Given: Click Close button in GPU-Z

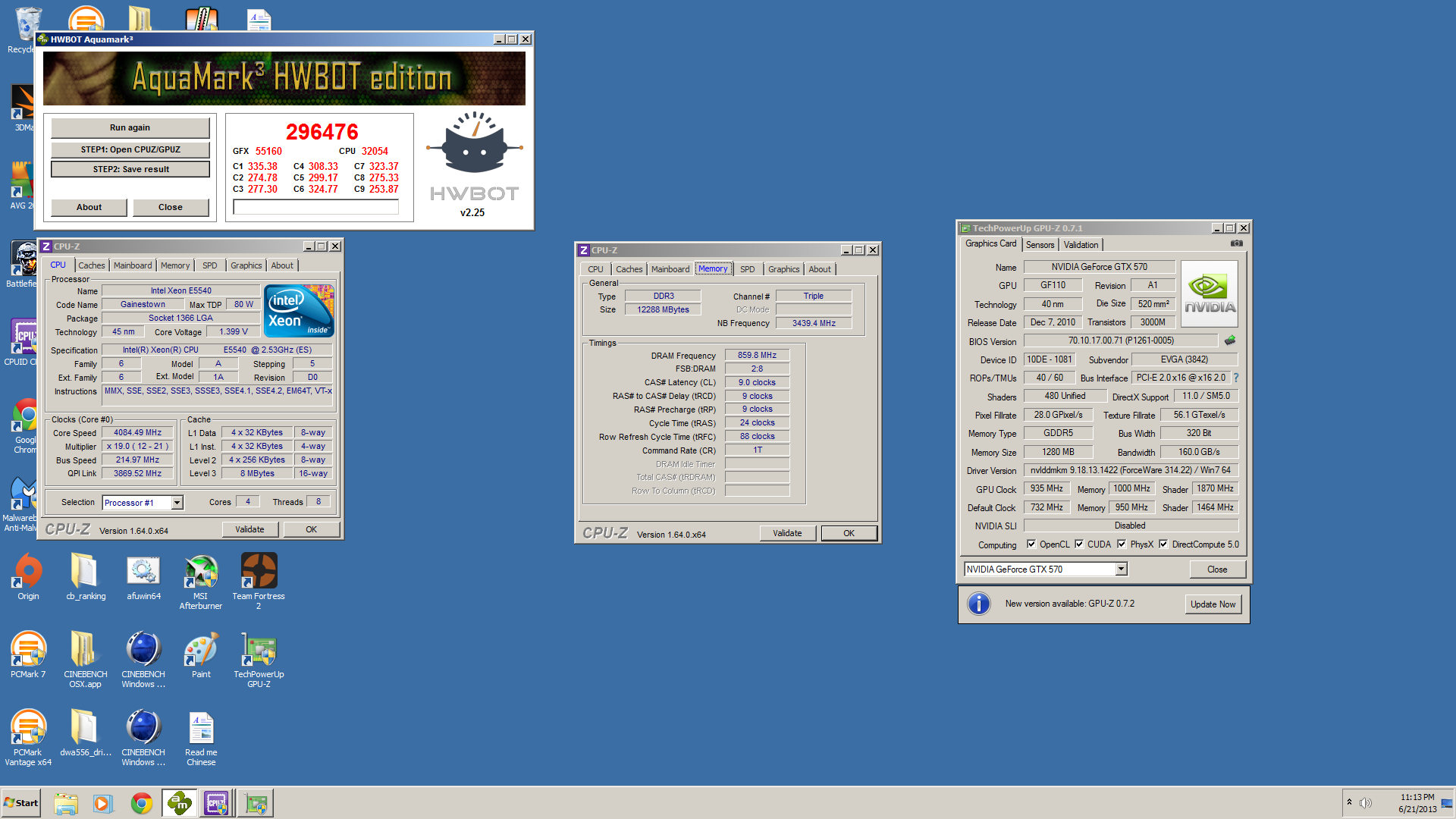Looking at the screenshot, I should point(1217,570).
